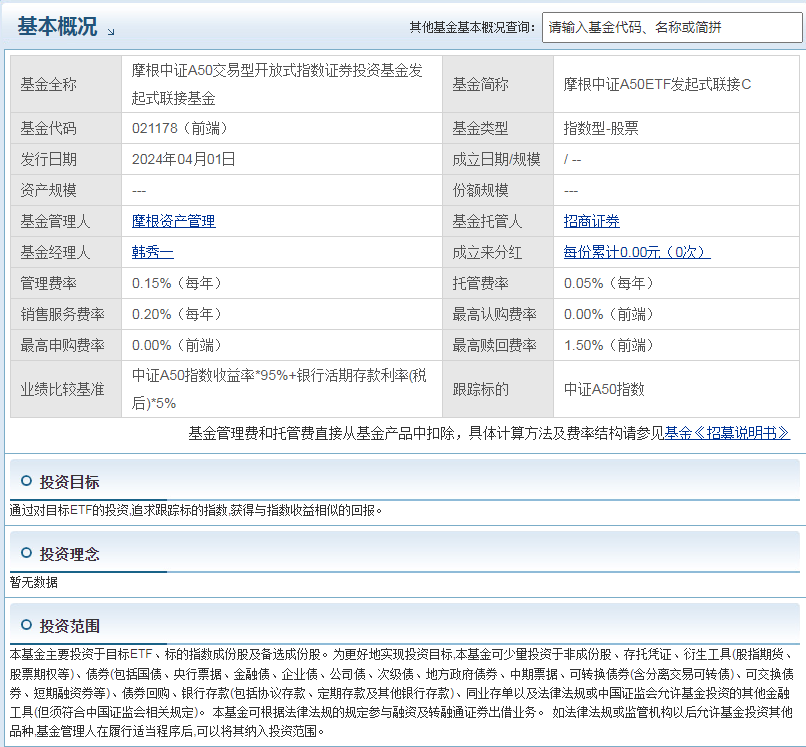Viewport: 806px width, 747px height.
Task: Click the arrow icon beside 基本概况
Action: coord(111,32)
